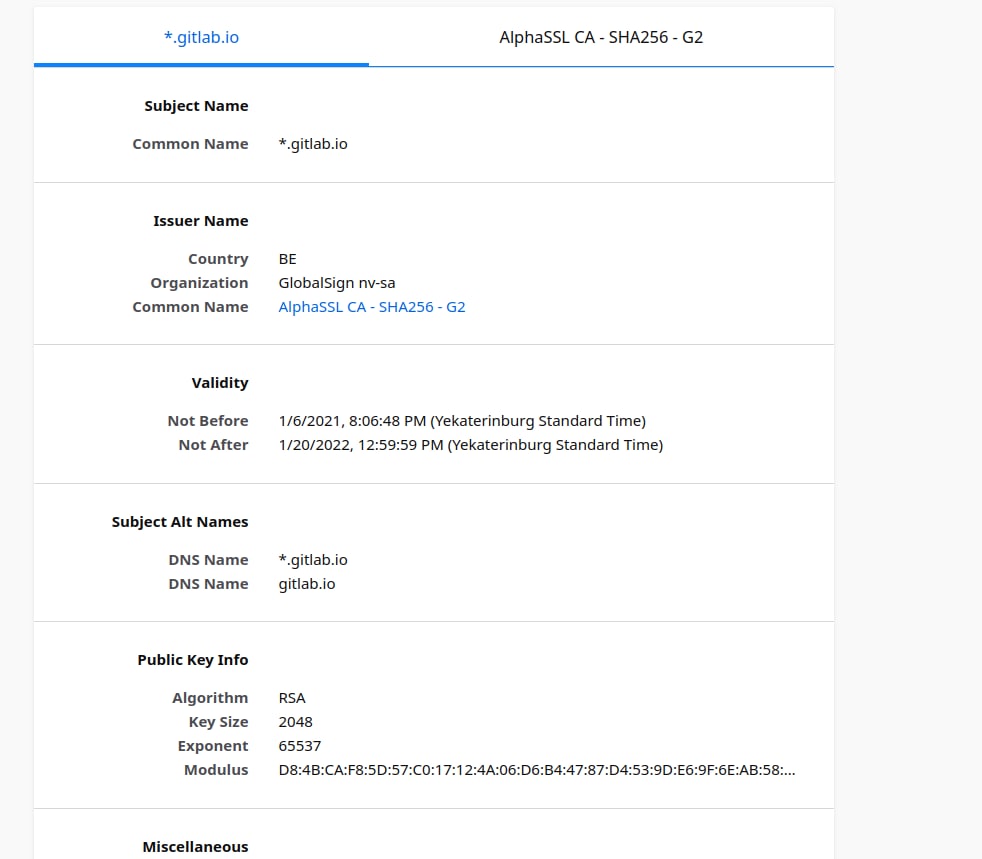
Task: Select the DNS Name value gitlab.io
Action: point(307,584)
